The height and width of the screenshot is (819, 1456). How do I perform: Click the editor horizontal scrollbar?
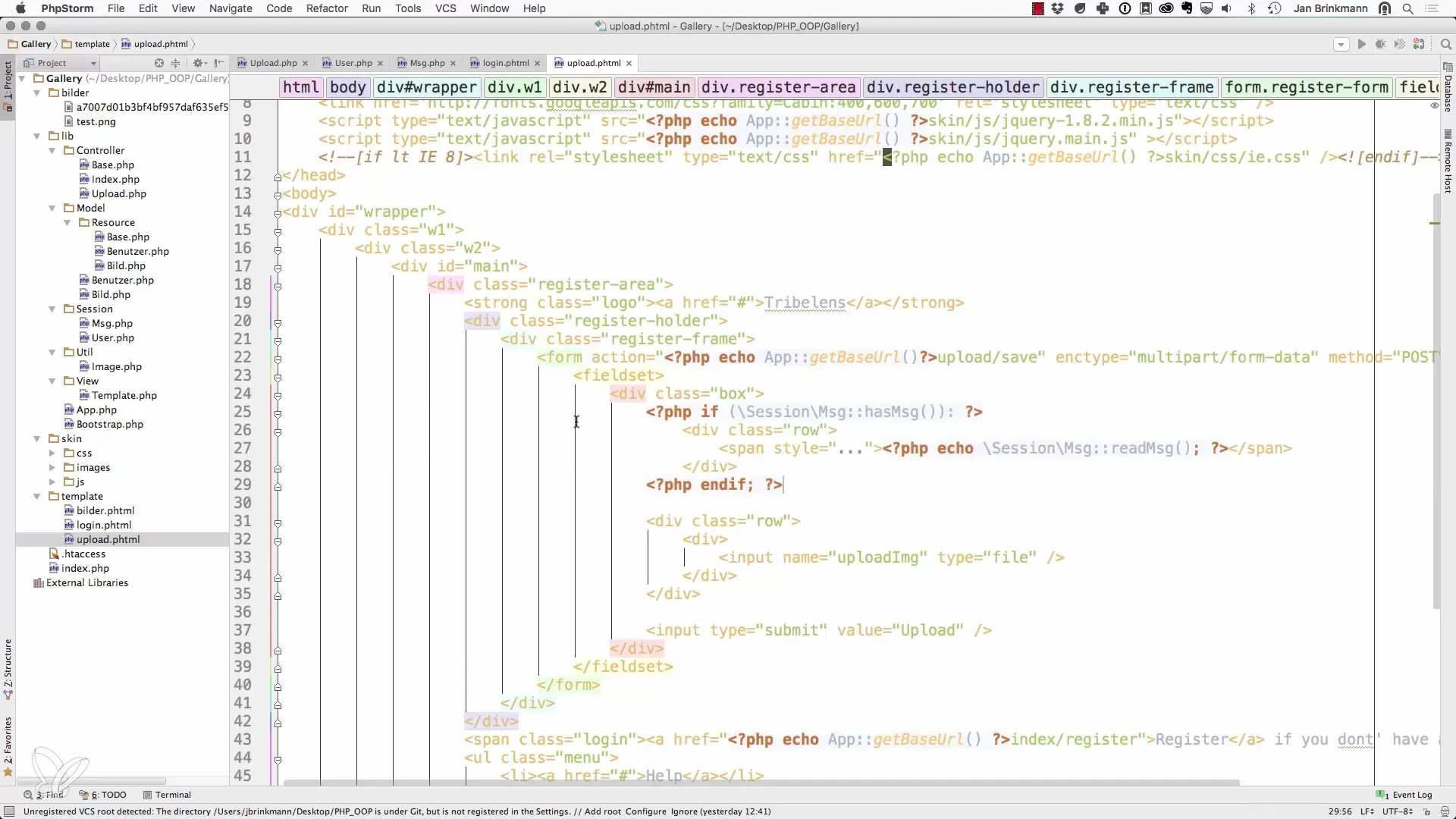click(761, 782)
